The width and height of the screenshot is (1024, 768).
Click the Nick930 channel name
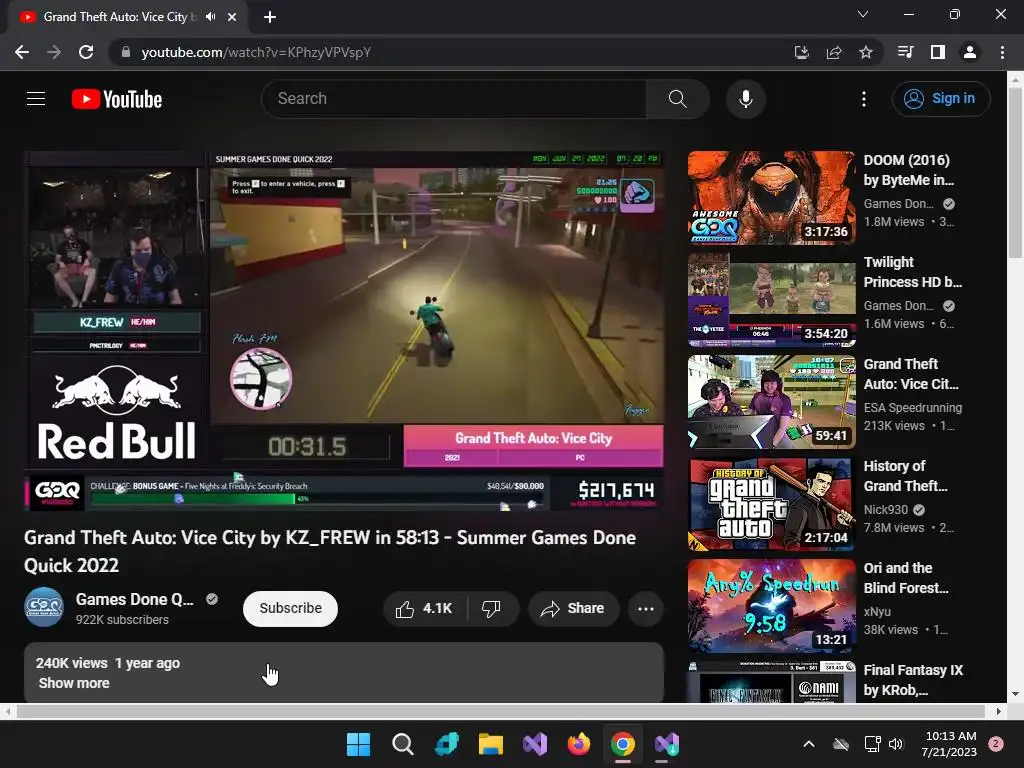point(886,509)
